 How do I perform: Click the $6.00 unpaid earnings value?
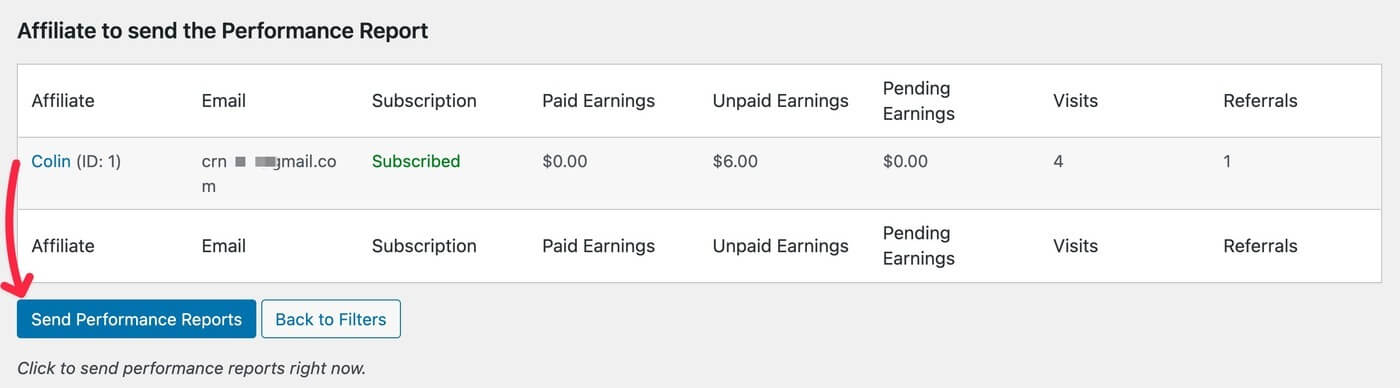735,161
